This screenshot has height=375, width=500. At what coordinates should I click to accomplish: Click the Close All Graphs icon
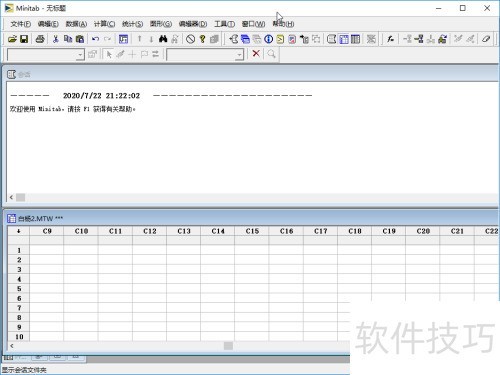(371, 39)
